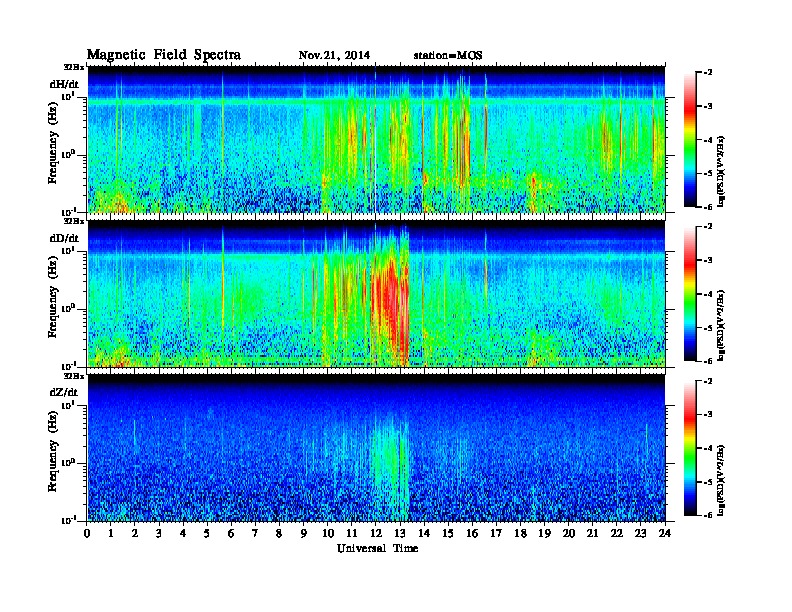Click the -6 tick on dH/dt color bar
The height and width of the screenshot is (612, 792).
[x=708, y=207]
